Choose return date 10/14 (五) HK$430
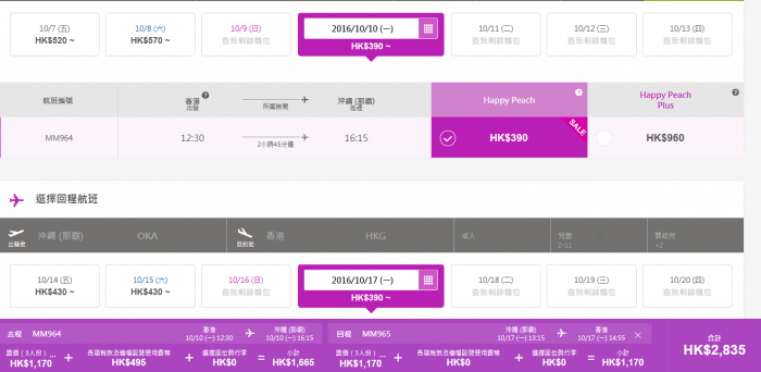Viewport: 761px width, 372px height. click(55, 286)
